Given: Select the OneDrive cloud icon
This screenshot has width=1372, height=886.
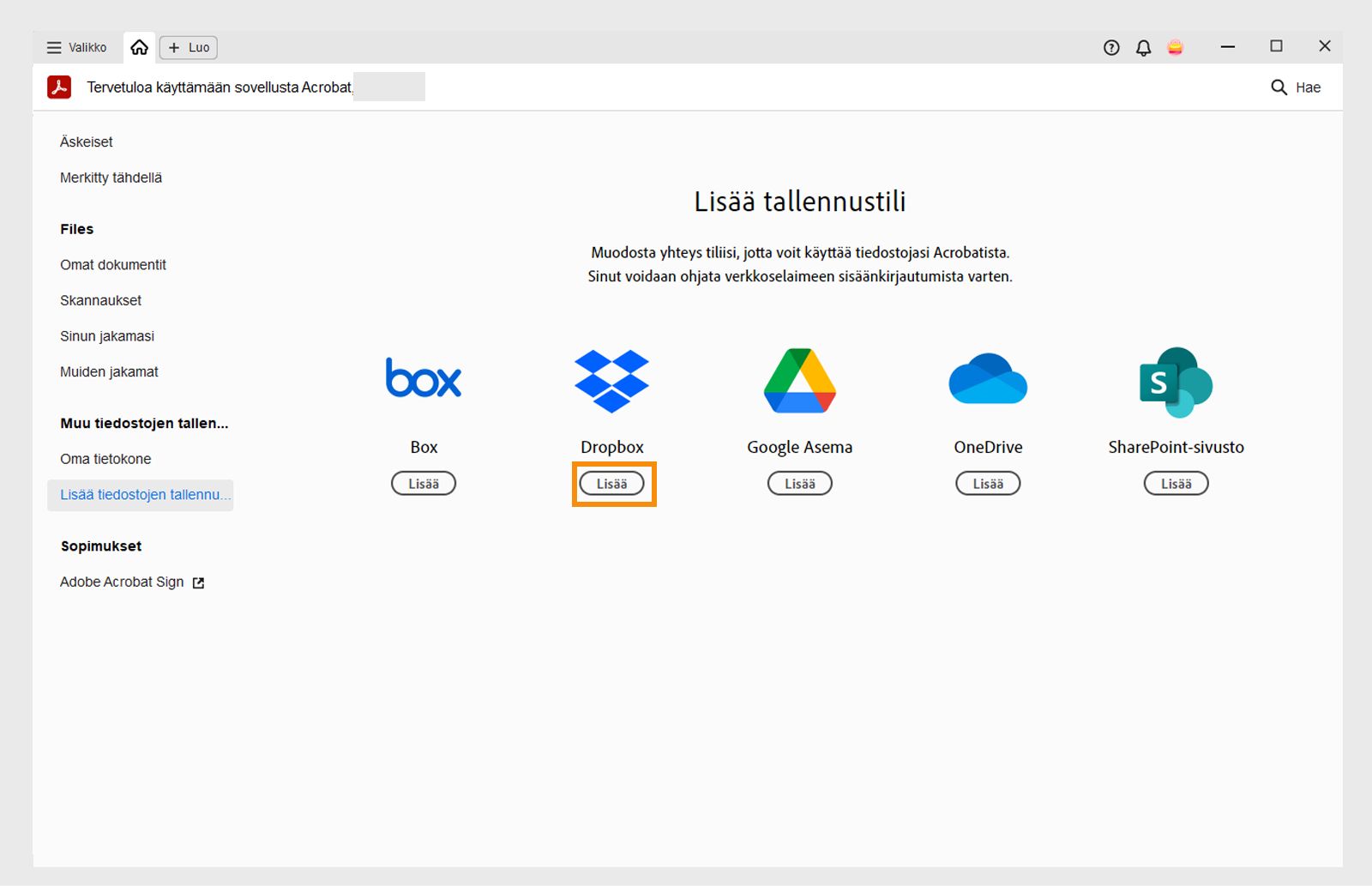Looking at the screenshot, I should tap(987, 381).
